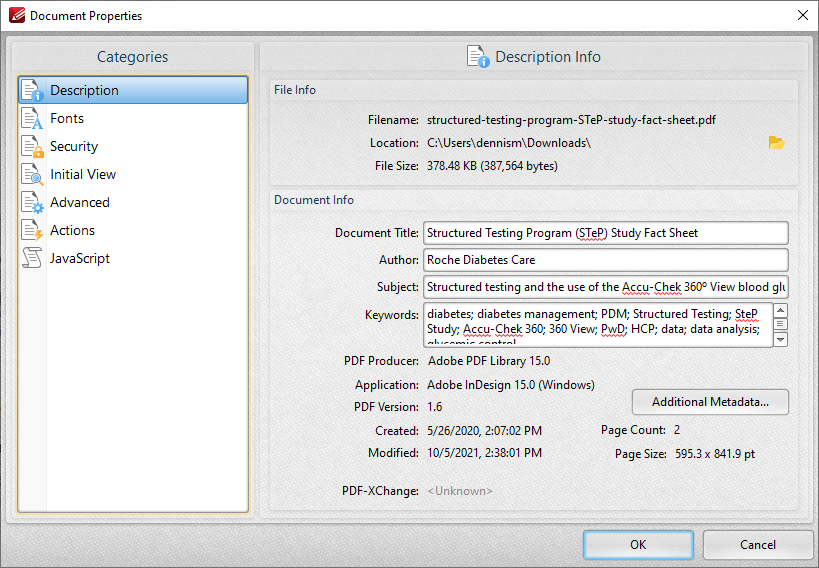Click into the Subject field
Viewport: 819px width, 568px height.
click(x=605, y=287)
